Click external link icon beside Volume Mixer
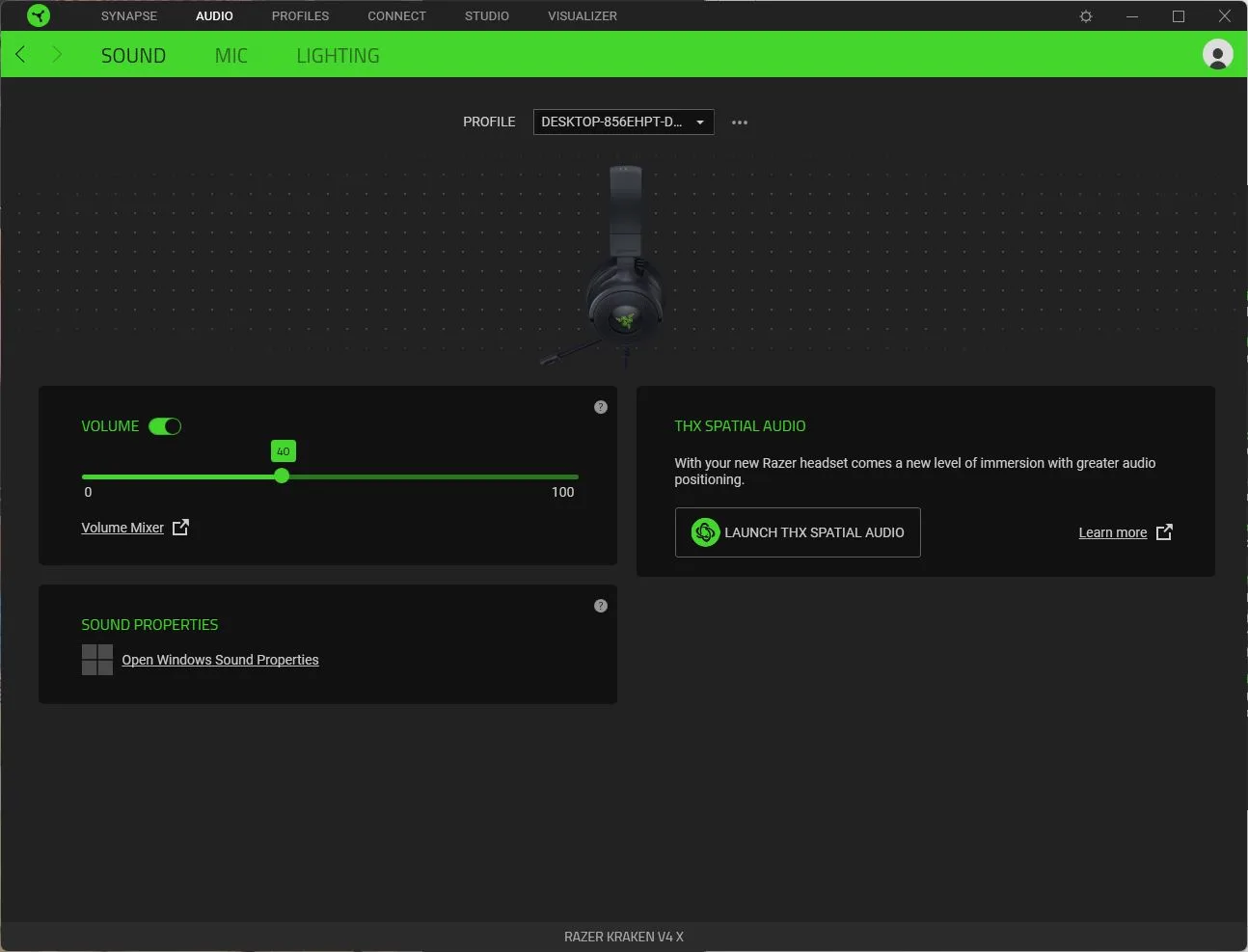Viewport: 1248px width, 952px height. click(180, 528)
